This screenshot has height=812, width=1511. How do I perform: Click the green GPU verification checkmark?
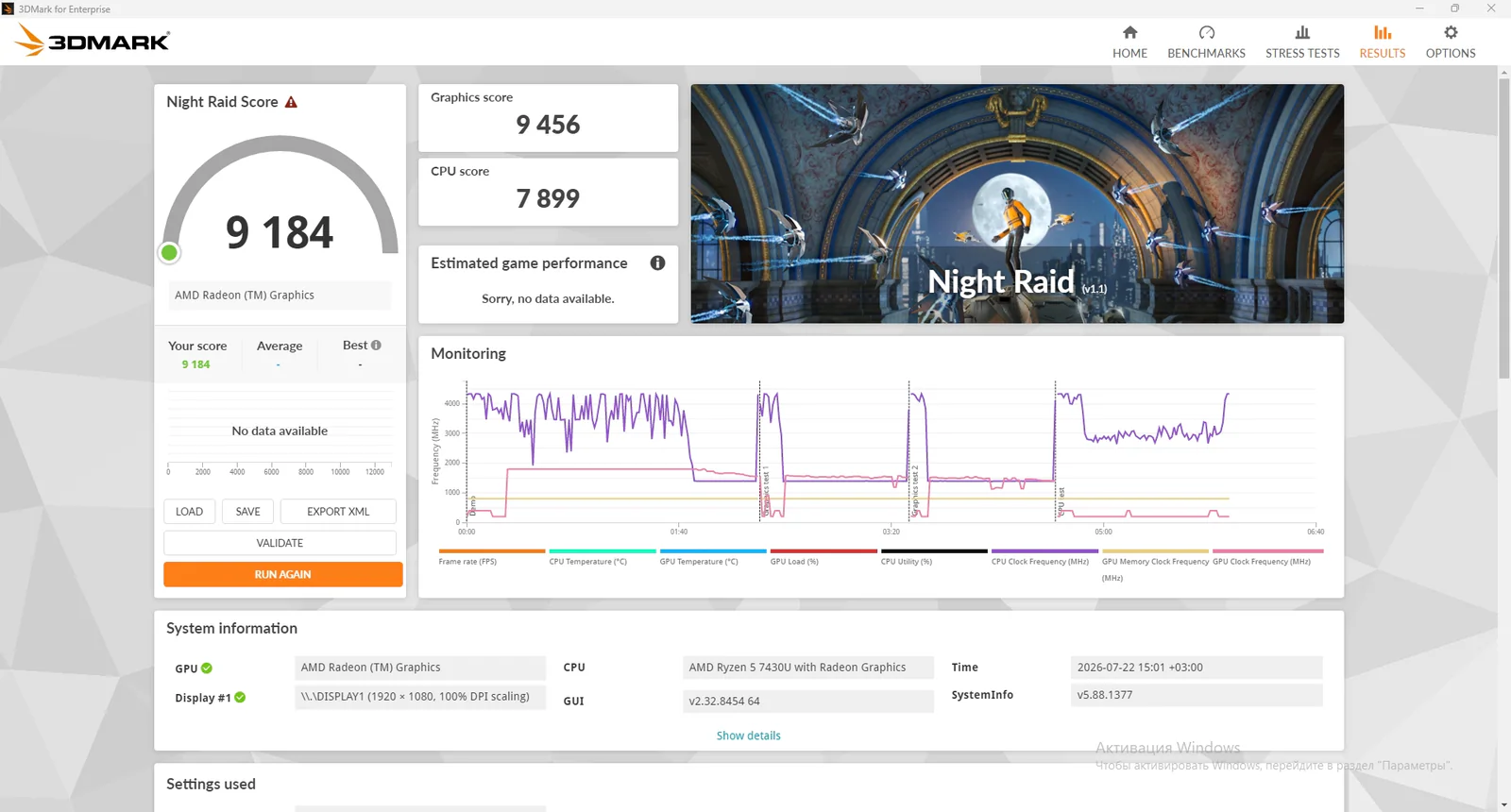coord(207,668)
